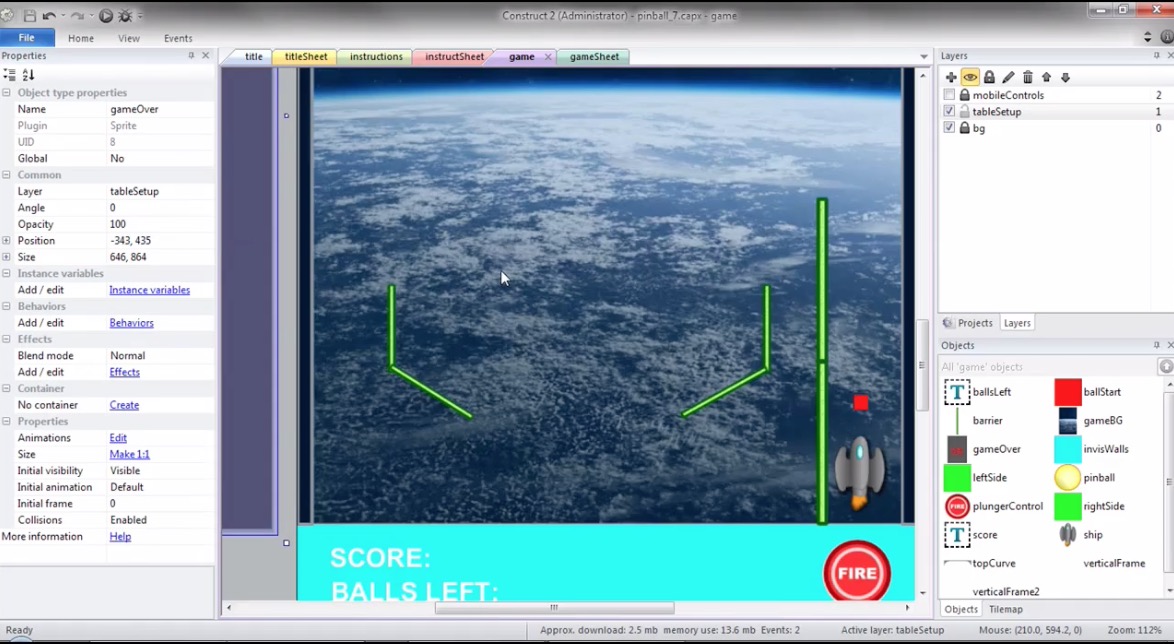
Task: Toggle the lock on the bg layer
Action: (x=964, y=128)
